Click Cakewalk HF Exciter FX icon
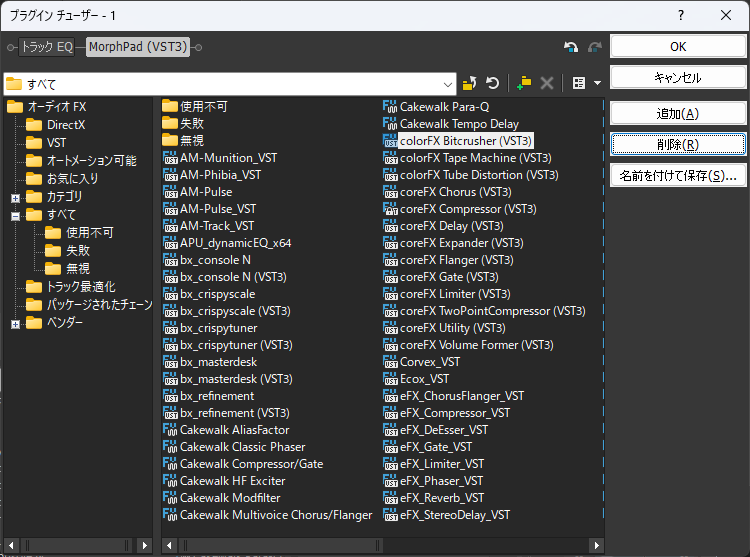 pyautogui.click(x=170, y=481)
